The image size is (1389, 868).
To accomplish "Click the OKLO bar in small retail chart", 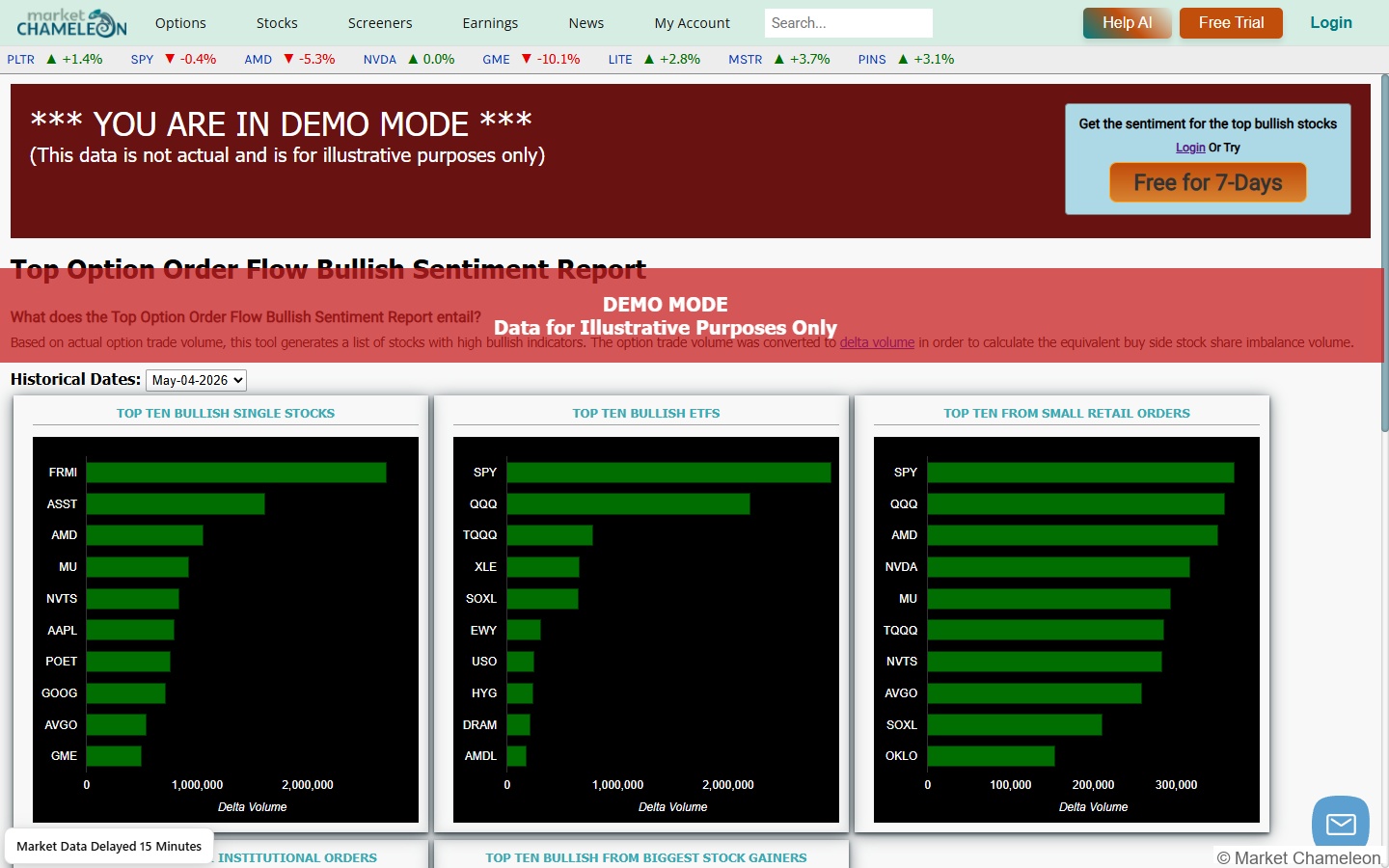I will point(991,756).
